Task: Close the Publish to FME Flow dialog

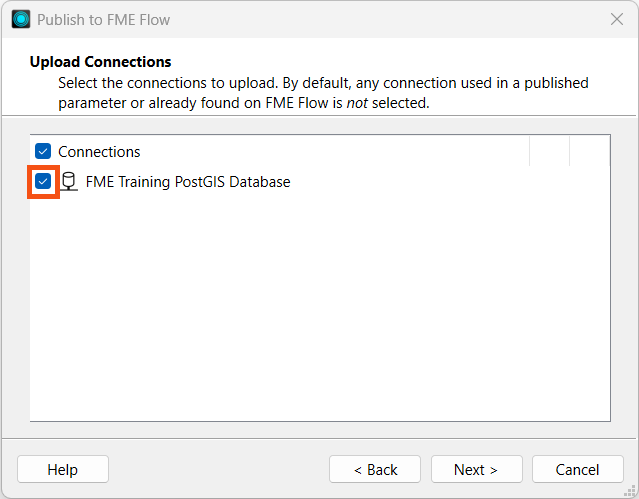Action: coord(617,19)
